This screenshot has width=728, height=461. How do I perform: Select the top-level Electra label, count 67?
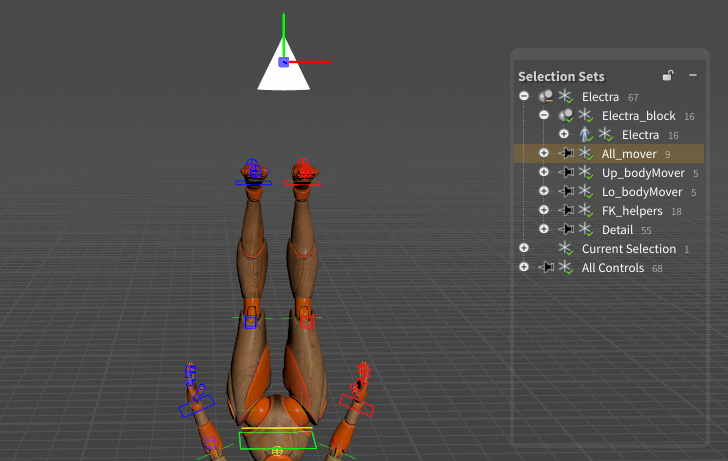600,97
